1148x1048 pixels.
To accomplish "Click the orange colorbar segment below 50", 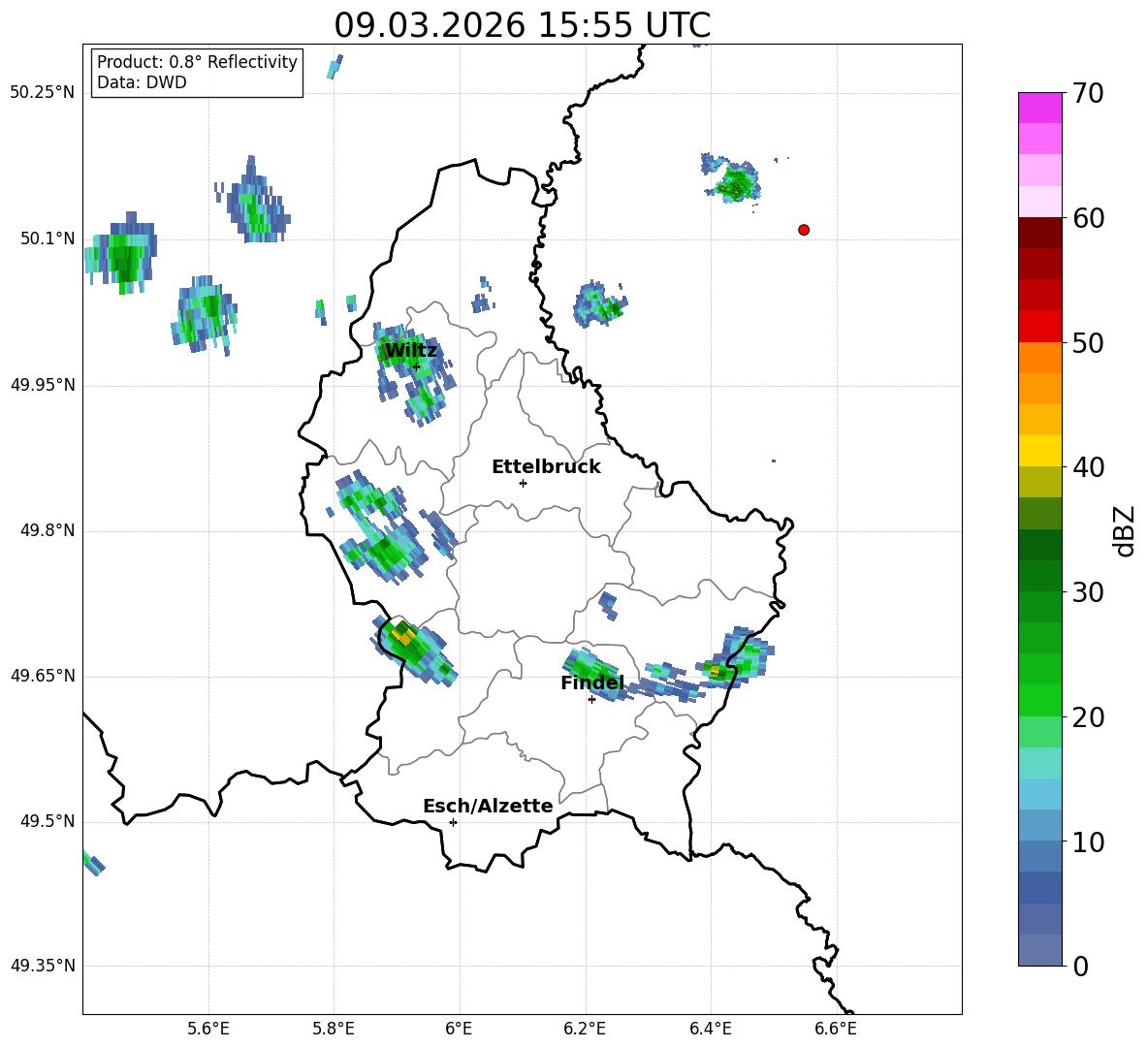I will [1039, 357].
